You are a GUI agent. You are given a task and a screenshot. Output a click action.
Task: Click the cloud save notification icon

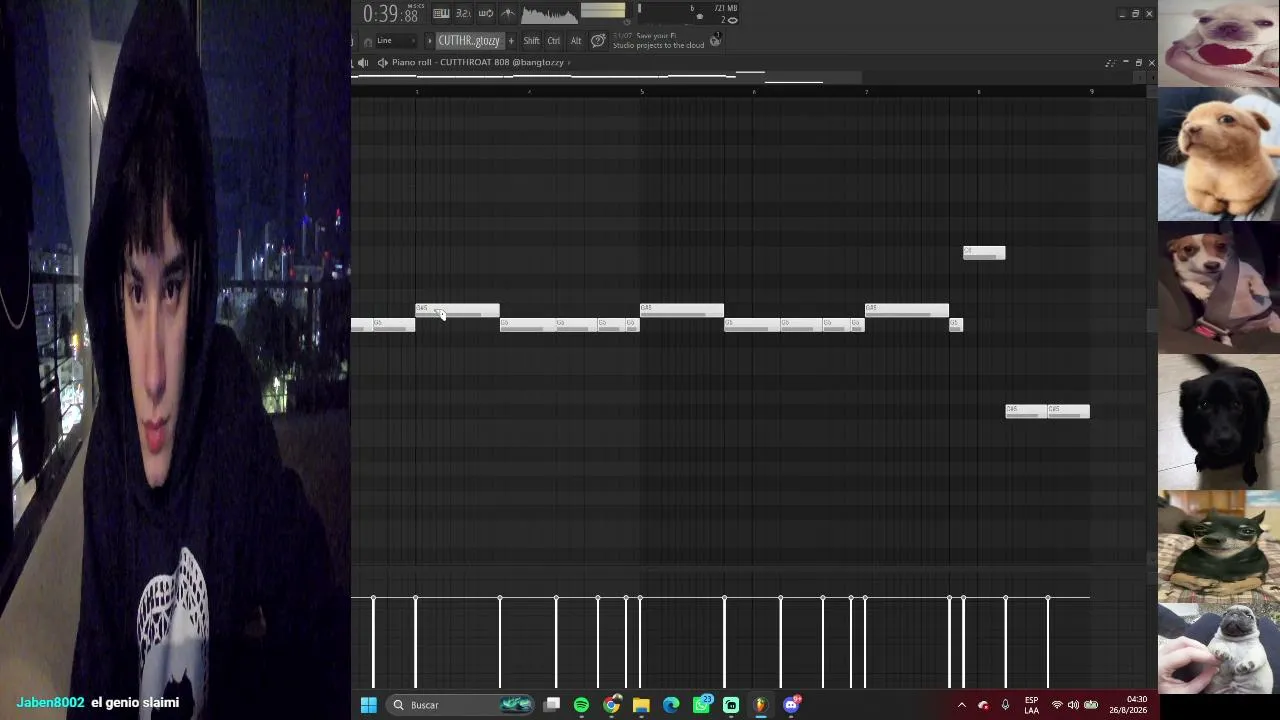point(715,41)
